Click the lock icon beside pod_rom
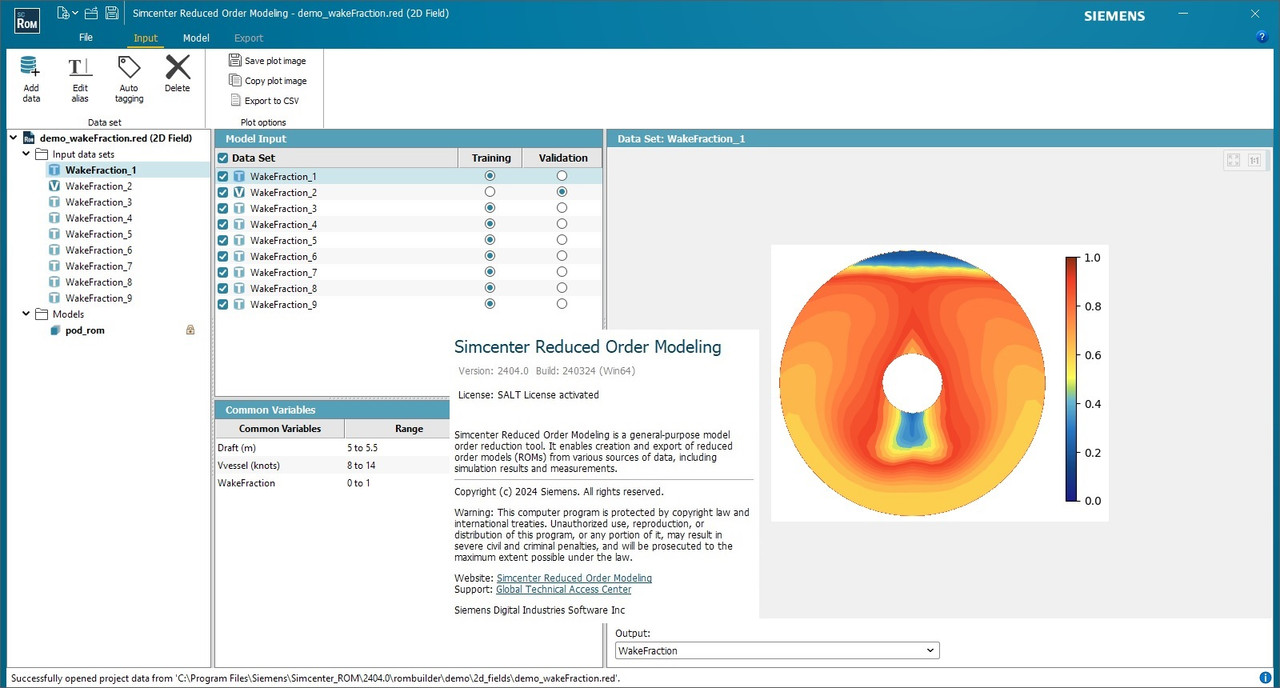The height and width of the screenshot is (688, 1280). pos(190,330)
